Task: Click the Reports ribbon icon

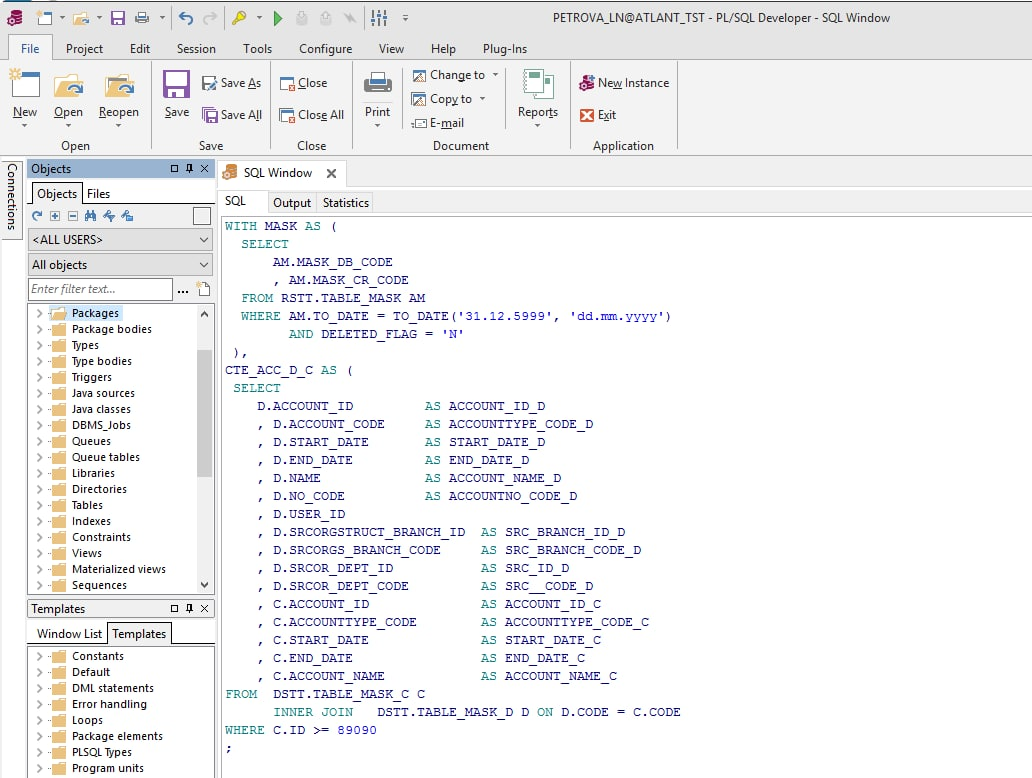Action: point(538,86)
